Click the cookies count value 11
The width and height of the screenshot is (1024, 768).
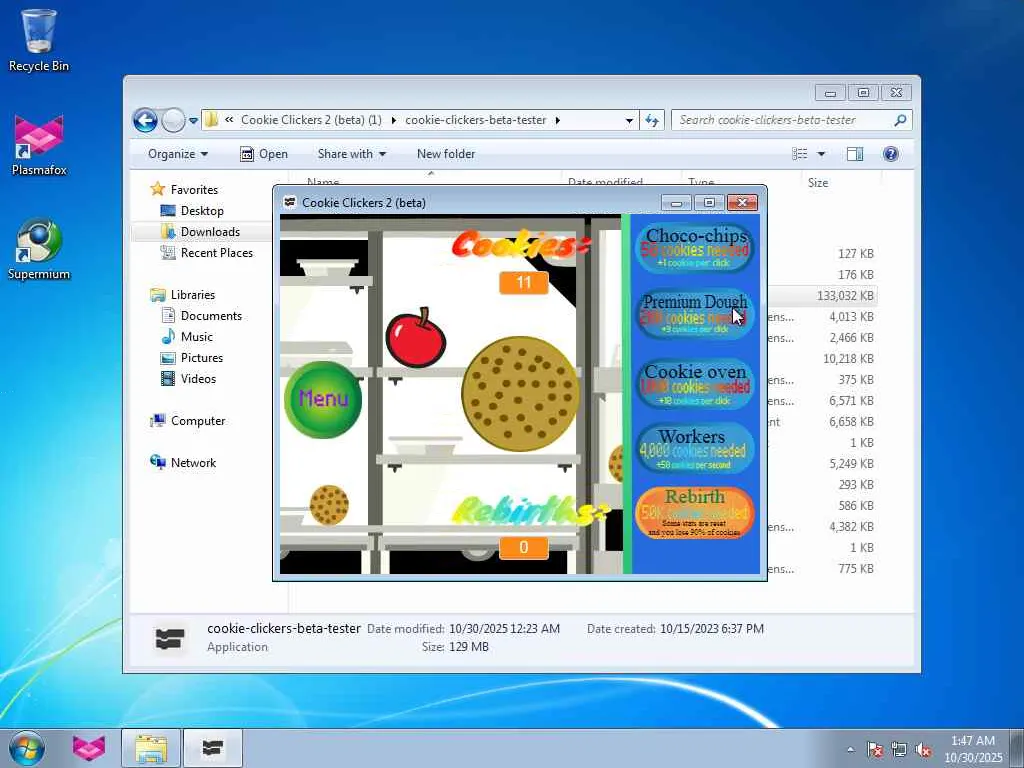(524, 283)
